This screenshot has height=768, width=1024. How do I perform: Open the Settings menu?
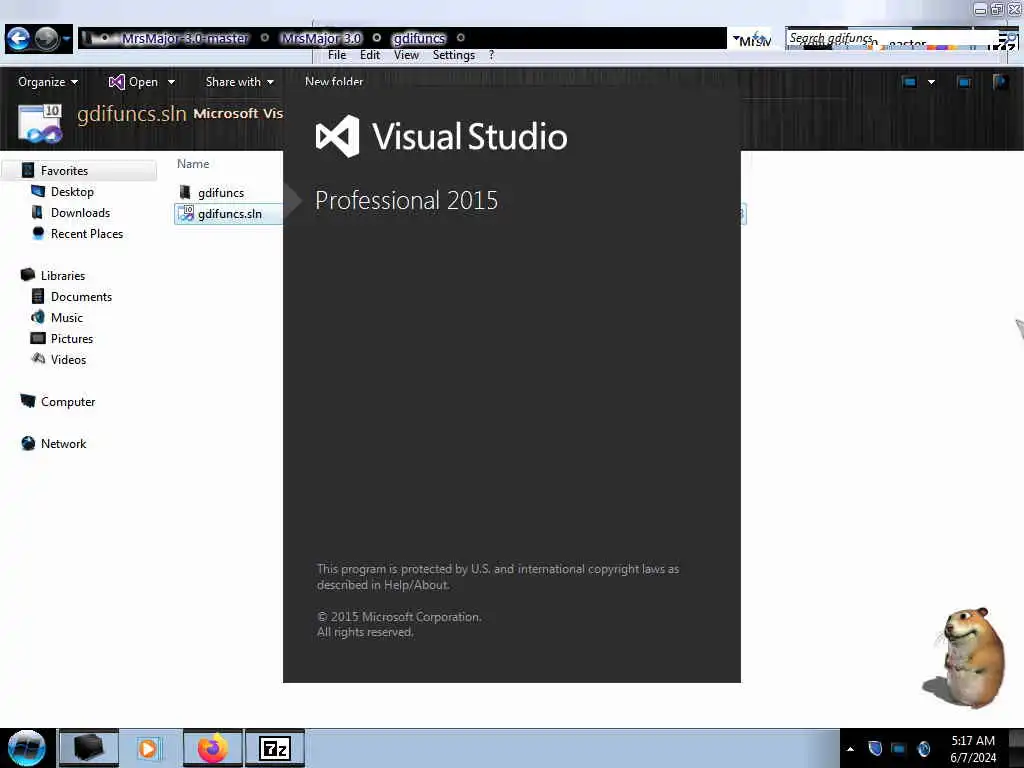pos(453,56)
